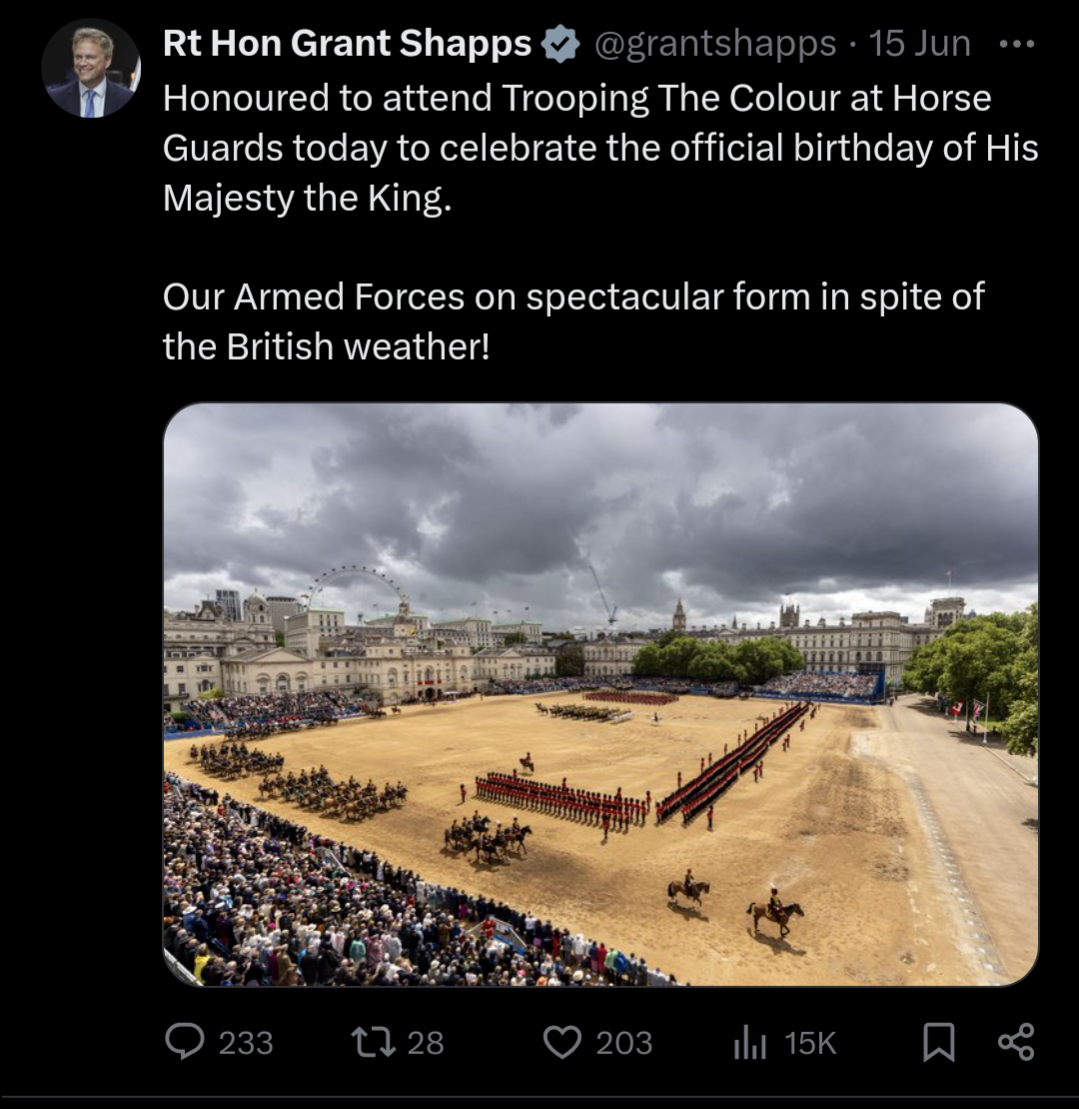Image resolution: width=1079 pixels, height=1109 pixels.
Task: Click the 233 replies count
Action: (246, 1043)
